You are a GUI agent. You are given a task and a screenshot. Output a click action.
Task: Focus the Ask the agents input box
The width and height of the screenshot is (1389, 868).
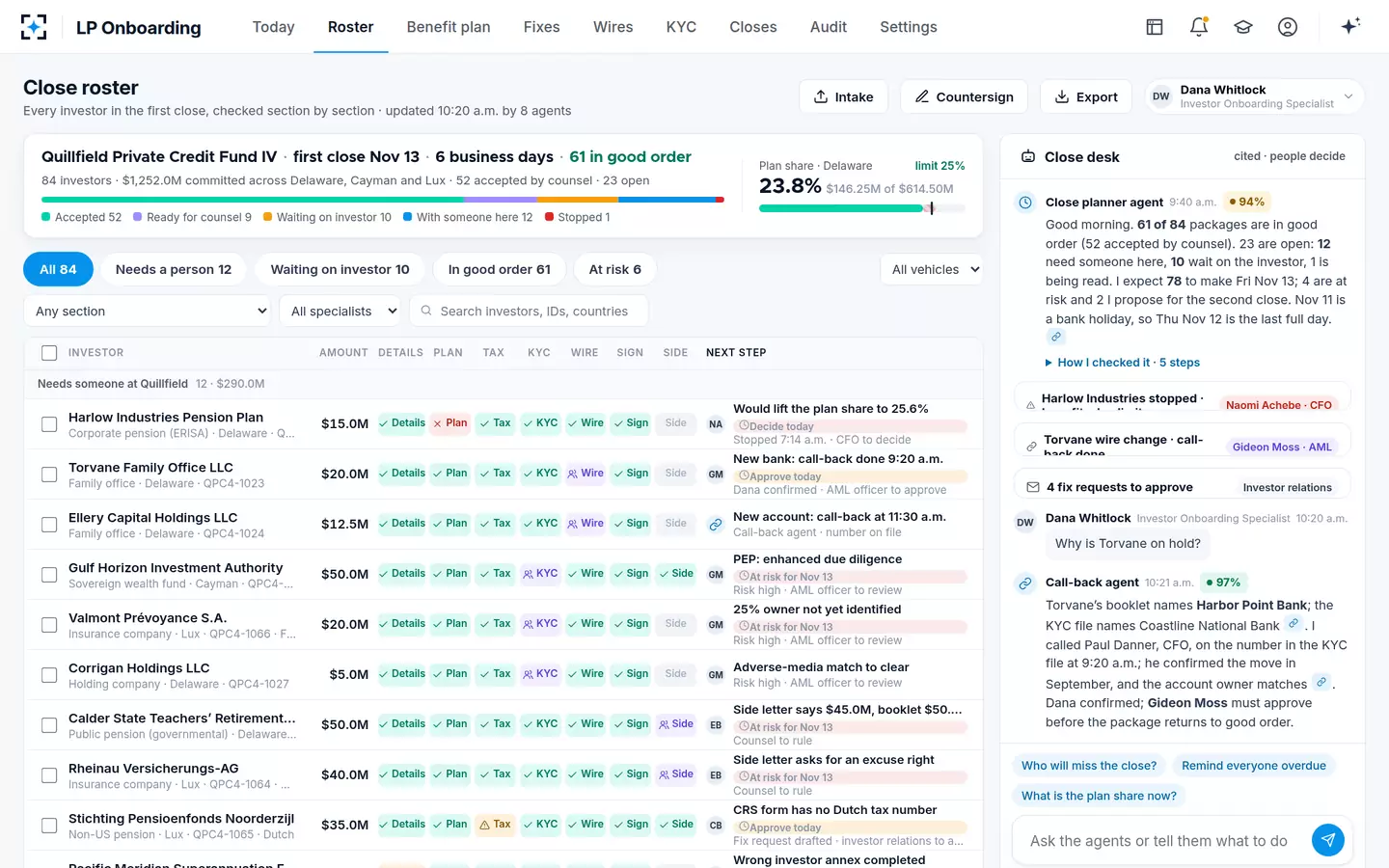coord(1158,840)
